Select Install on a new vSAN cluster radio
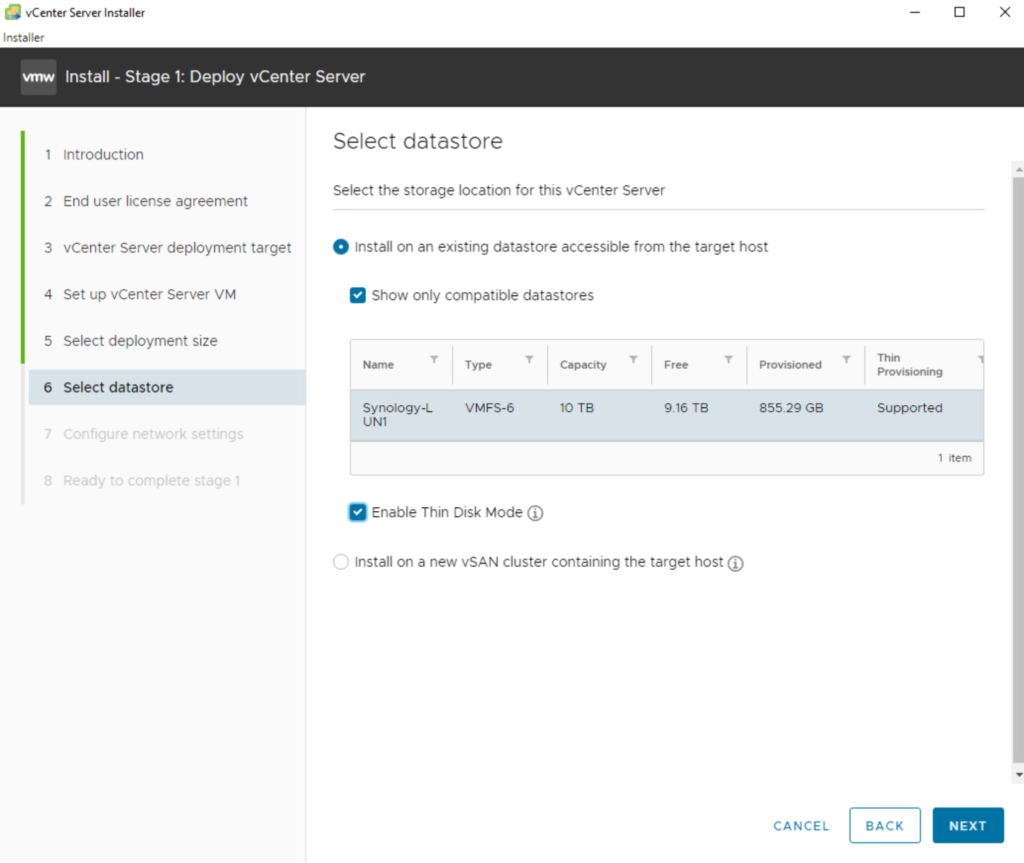 pyautogui.click(x=341, y=562)
